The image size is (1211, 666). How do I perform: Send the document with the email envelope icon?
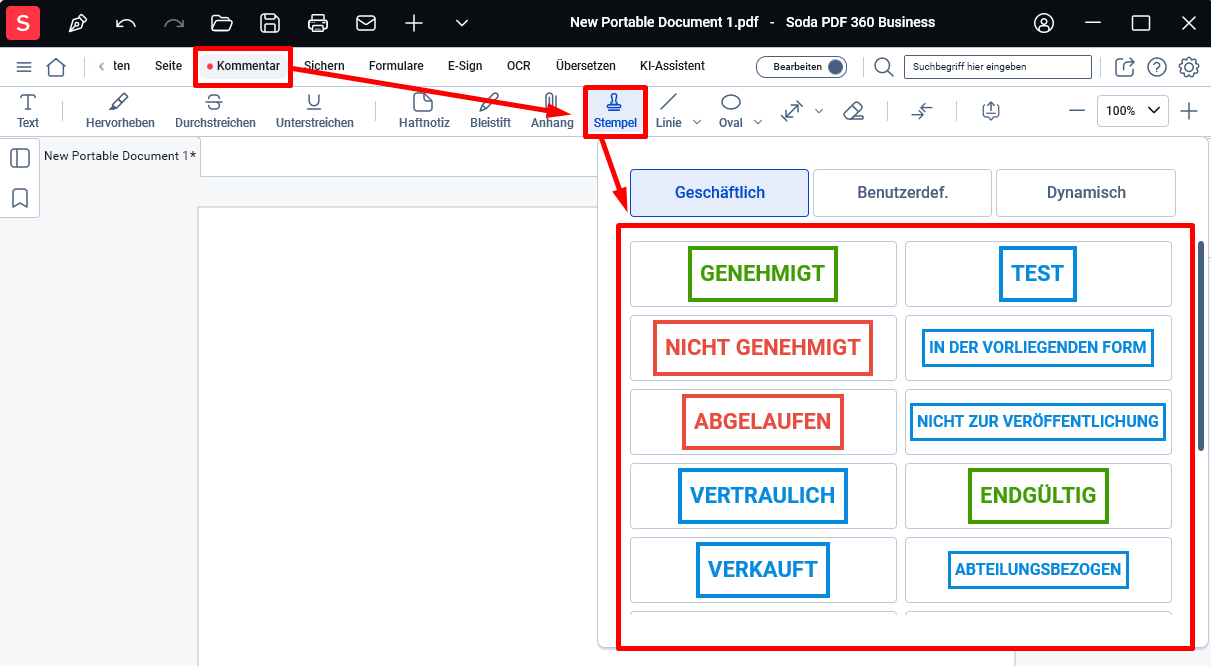click(366, 22)
